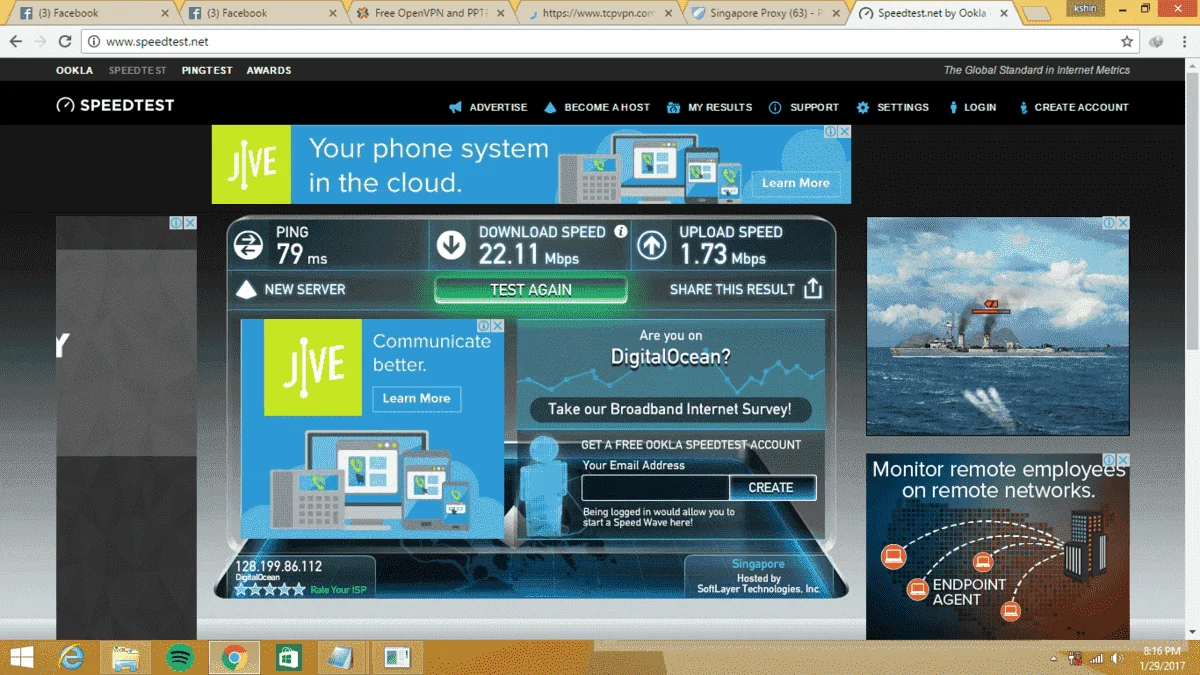1200x675 pixels.
Task: Click AdChoices icon on Jive banner
Action: coord(830,132)
